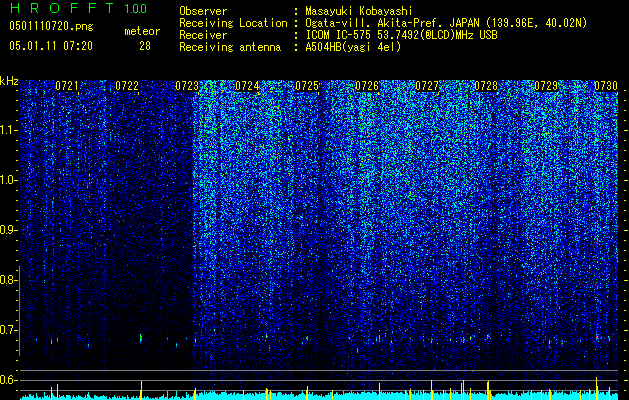This screenshot has width=629, height=400.
Task: Select the Ogata-vill. Akita-Pref. JAPAN location text
Action: tap(446, 23)
